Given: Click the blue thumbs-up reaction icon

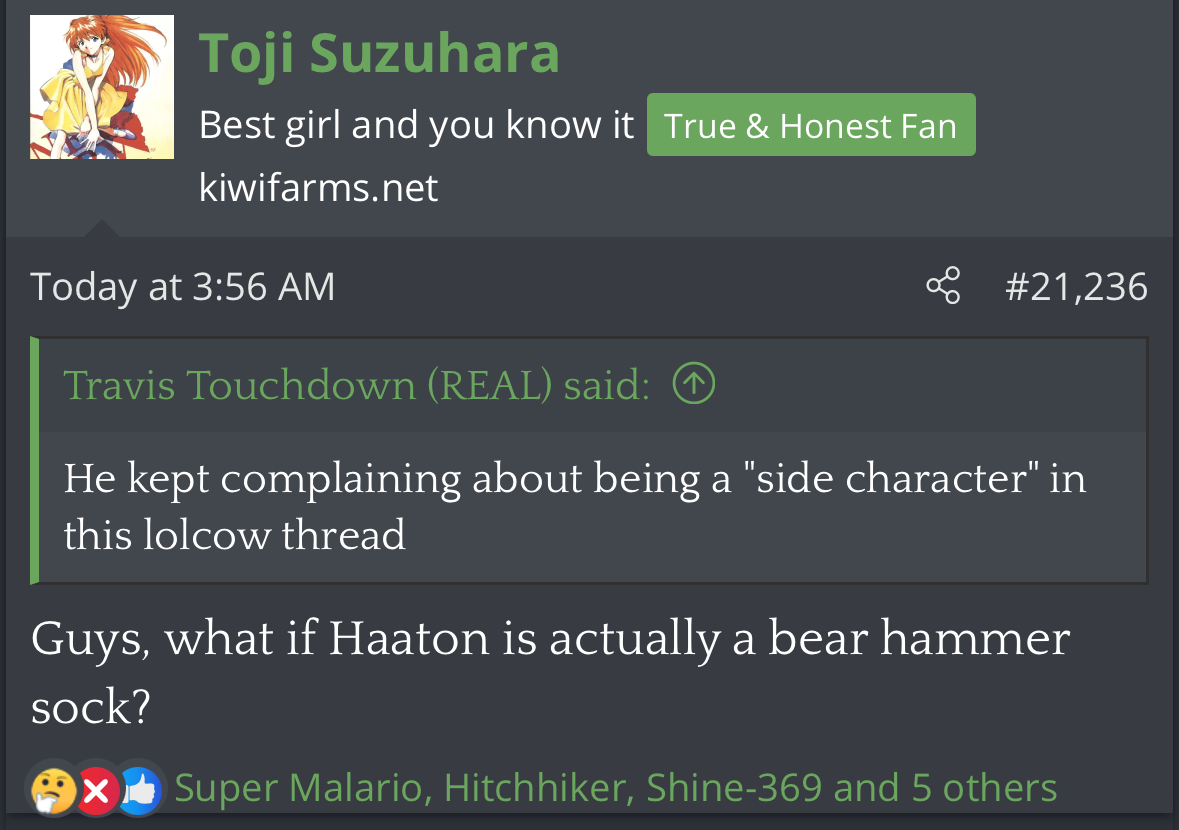Looking at the screenshot, I should (x=140, y=791).
